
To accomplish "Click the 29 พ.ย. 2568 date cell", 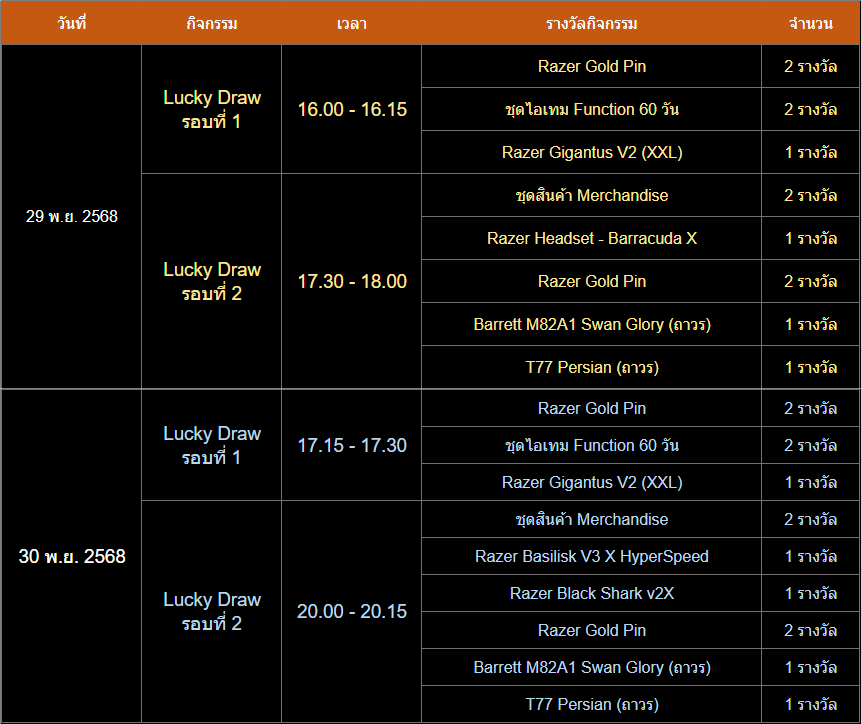I will pyautogui.click(x=71, y=216).
